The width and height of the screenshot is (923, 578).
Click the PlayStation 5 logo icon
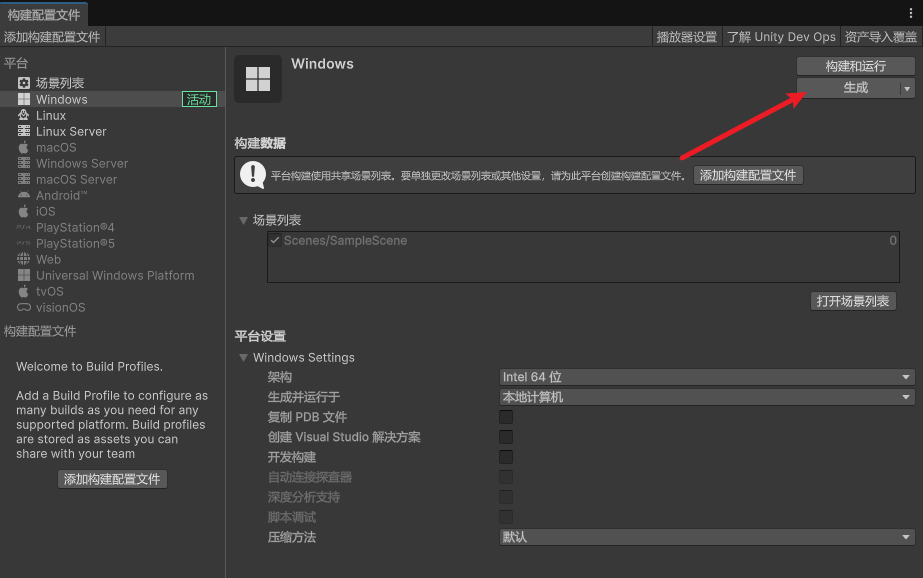pyautogui.click(x=24, y=243)
